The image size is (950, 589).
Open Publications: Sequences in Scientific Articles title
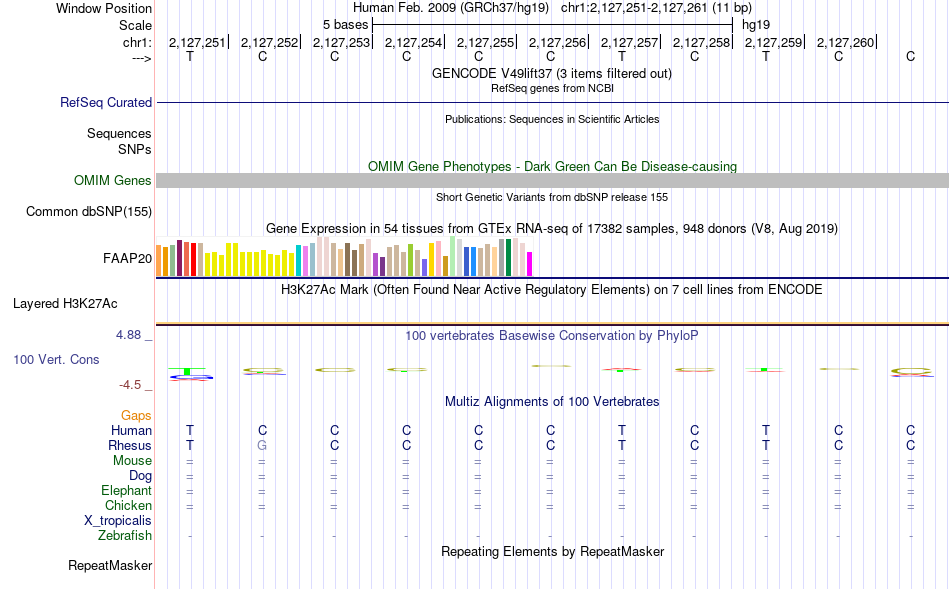click(552, 119)
